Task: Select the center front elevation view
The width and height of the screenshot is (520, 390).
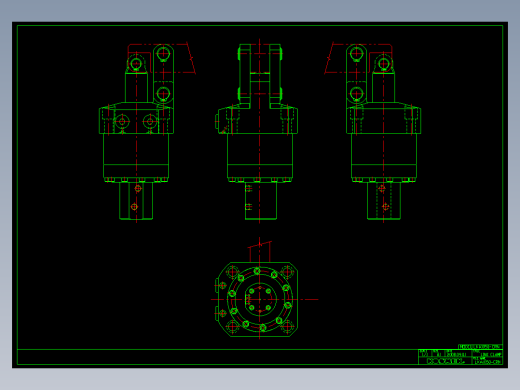Action: coord(257,132)
